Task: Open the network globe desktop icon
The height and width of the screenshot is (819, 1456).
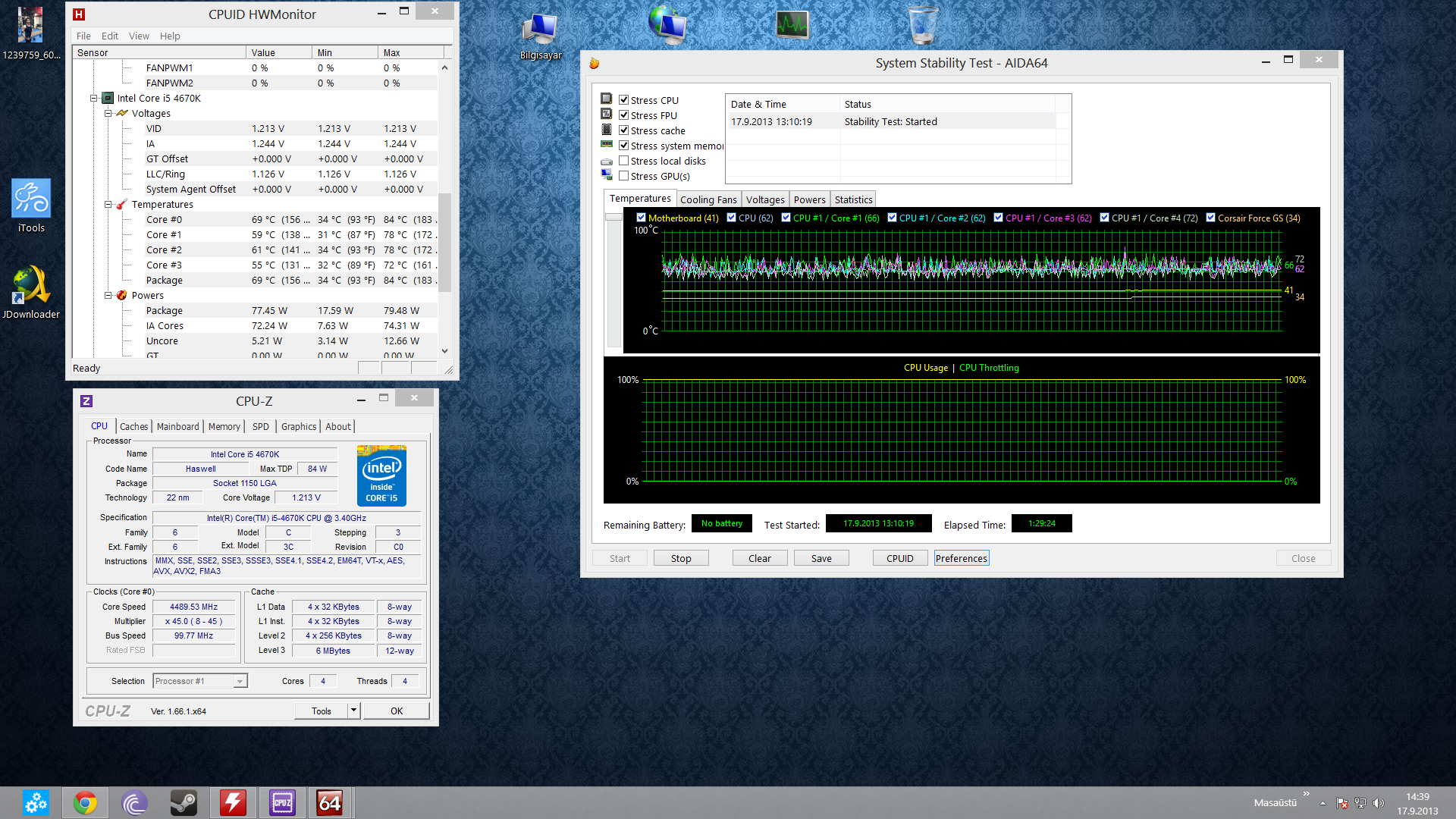Action: (x=668, y=24)
